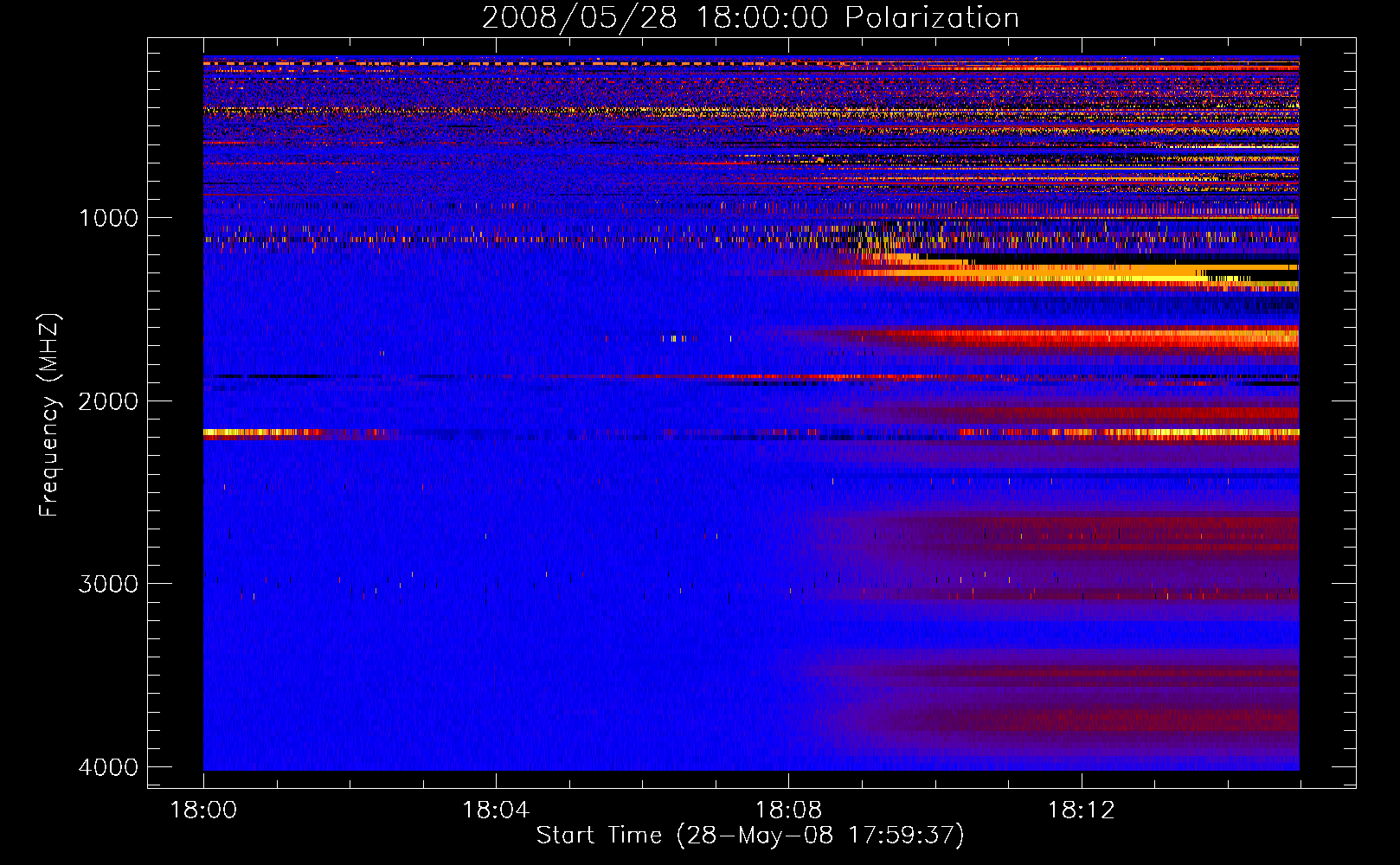Click the '18:00' time tick label
This screenshot has width=1400, height=865.
203,811
